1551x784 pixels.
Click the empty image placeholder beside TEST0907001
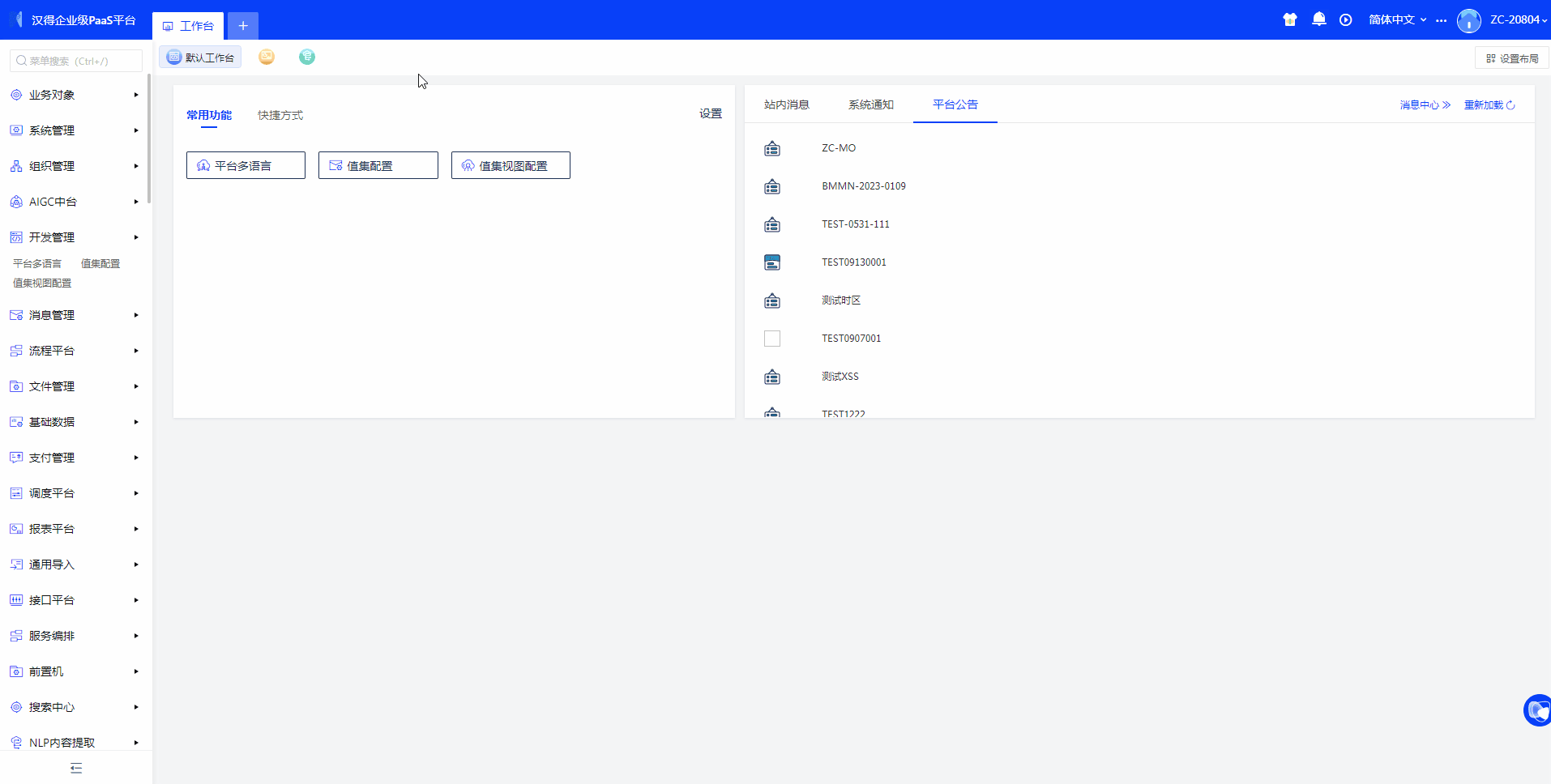point(772,339)
